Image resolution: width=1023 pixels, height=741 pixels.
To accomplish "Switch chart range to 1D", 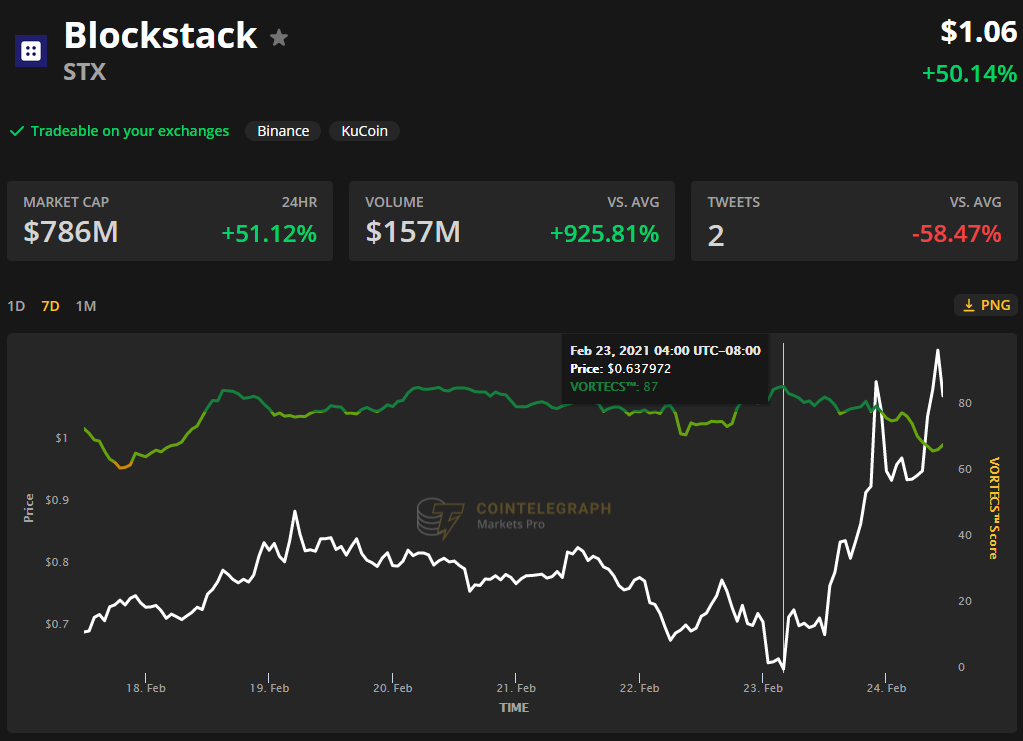I will click(x=16, y=306).
